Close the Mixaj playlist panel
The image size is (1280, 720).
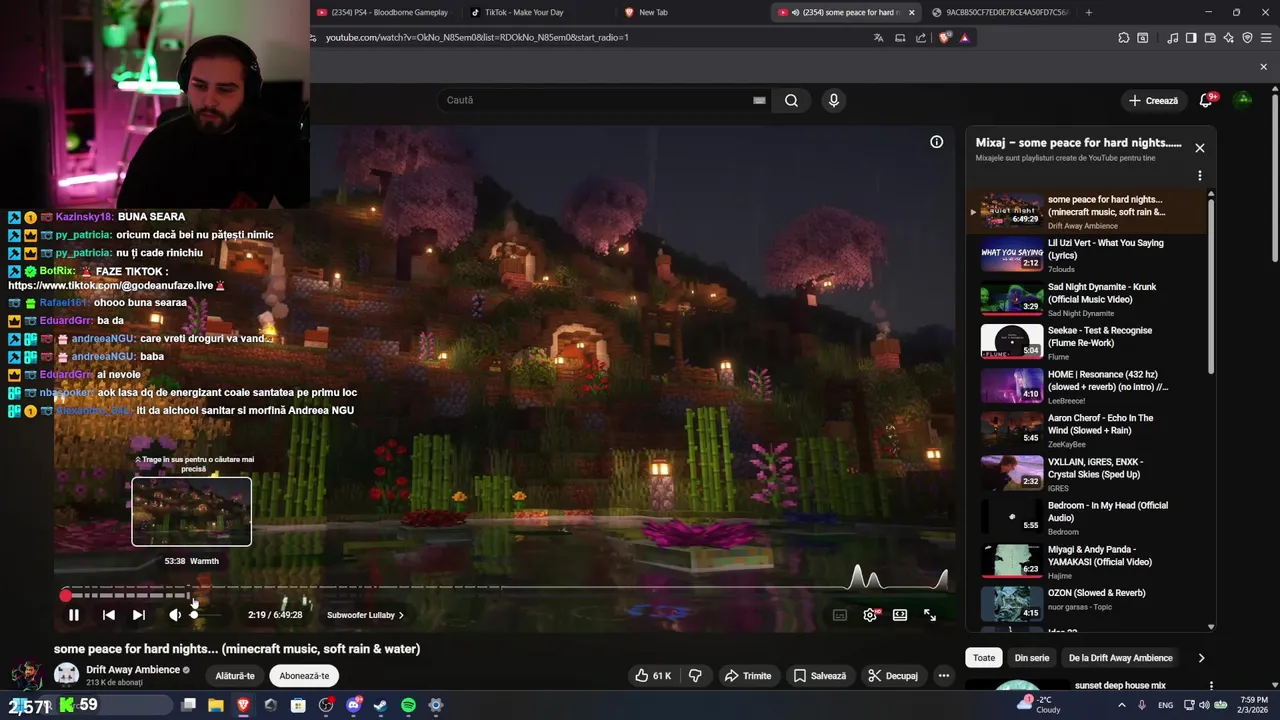[1200, 148]
